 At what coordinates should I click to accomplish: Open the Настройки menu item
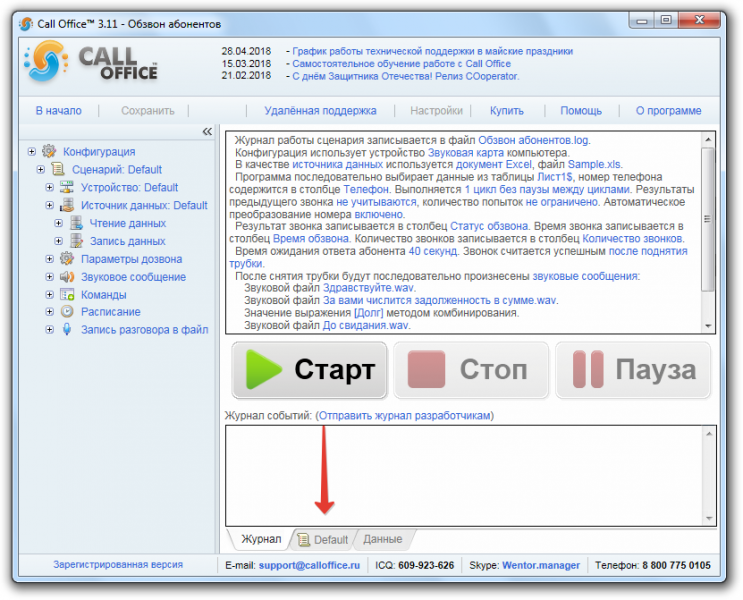436,111
